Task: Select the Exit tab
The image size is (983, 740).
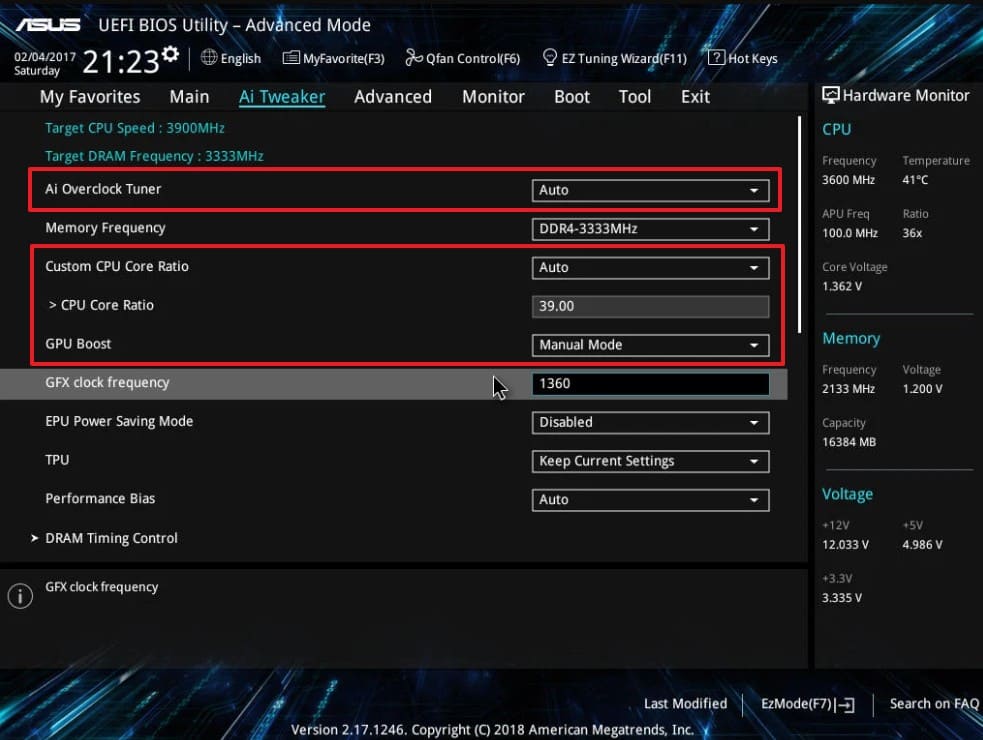Action: (x=695, y=97)
